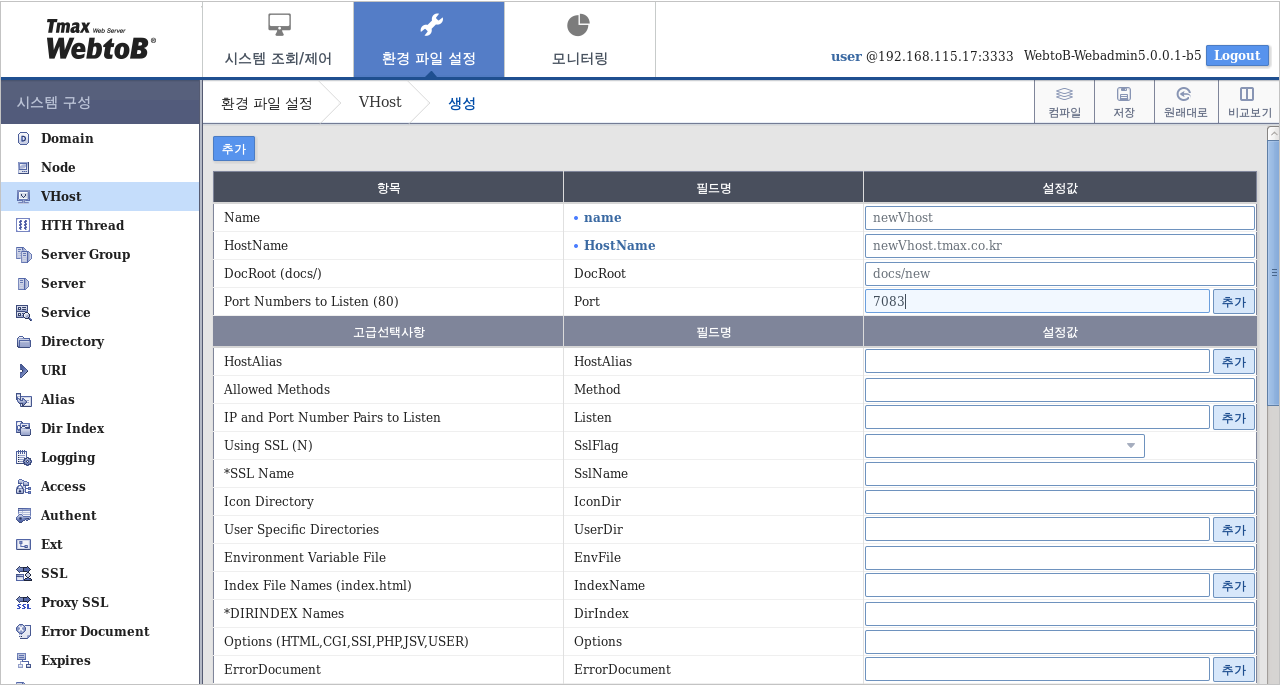Click the IconDir input field
This screenshot has height=690, width=1282.
[x=1059, y=502]
